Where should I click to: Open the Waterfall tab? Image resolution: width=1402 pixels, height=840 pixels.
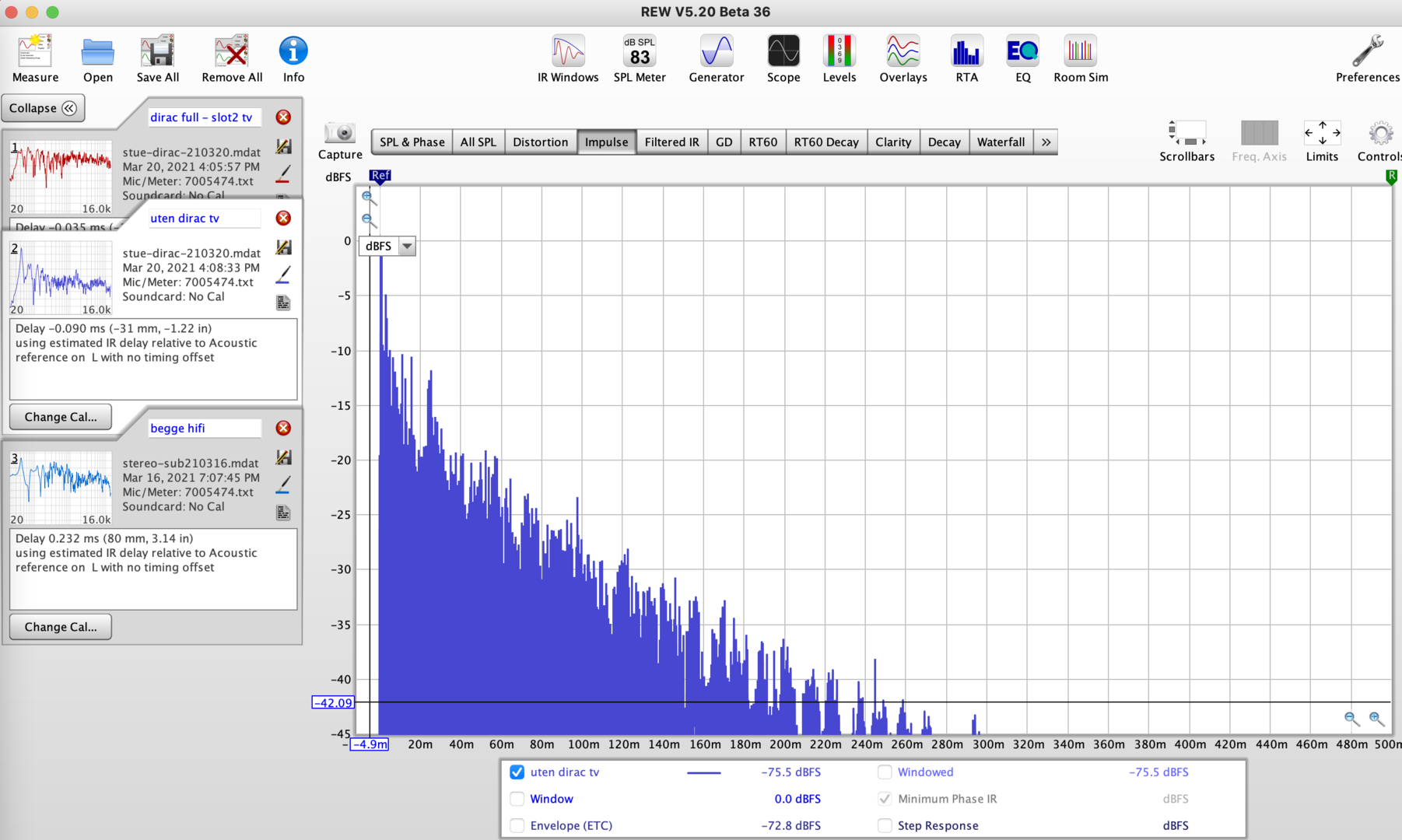pos(1001,142)
